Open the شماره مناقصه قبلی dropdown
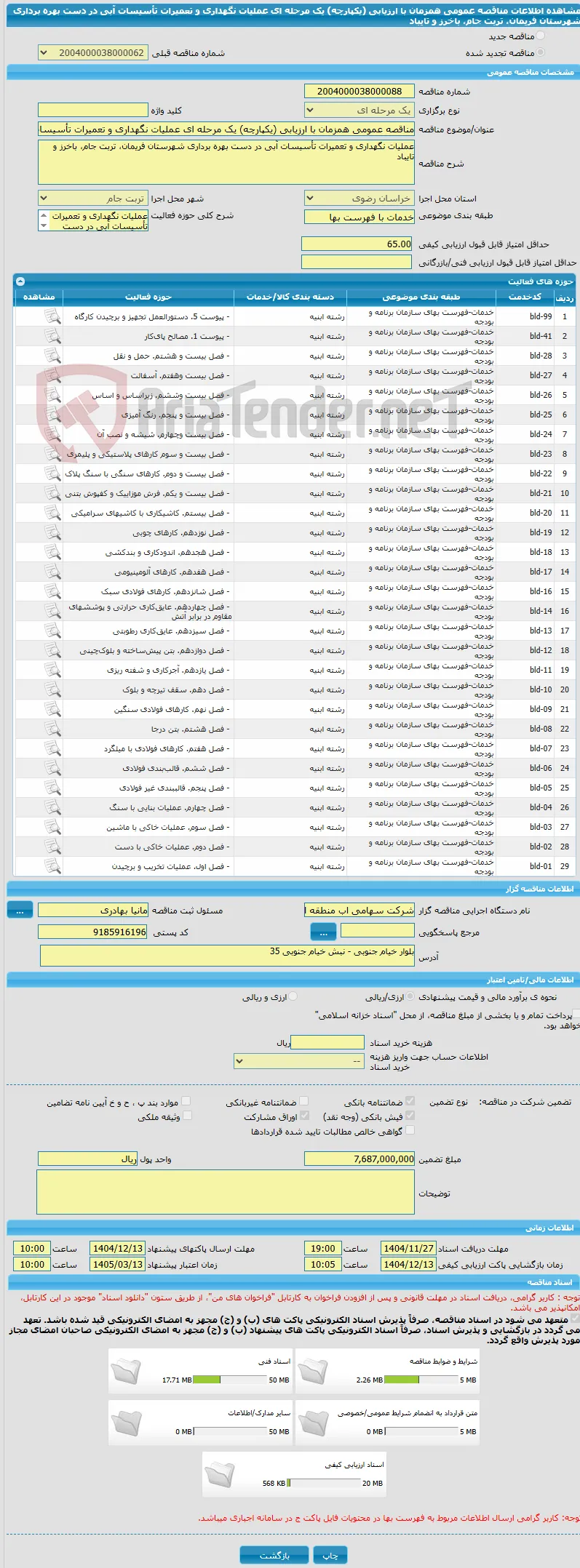Viewport: 580px width, 1568px height. point(92,53)
